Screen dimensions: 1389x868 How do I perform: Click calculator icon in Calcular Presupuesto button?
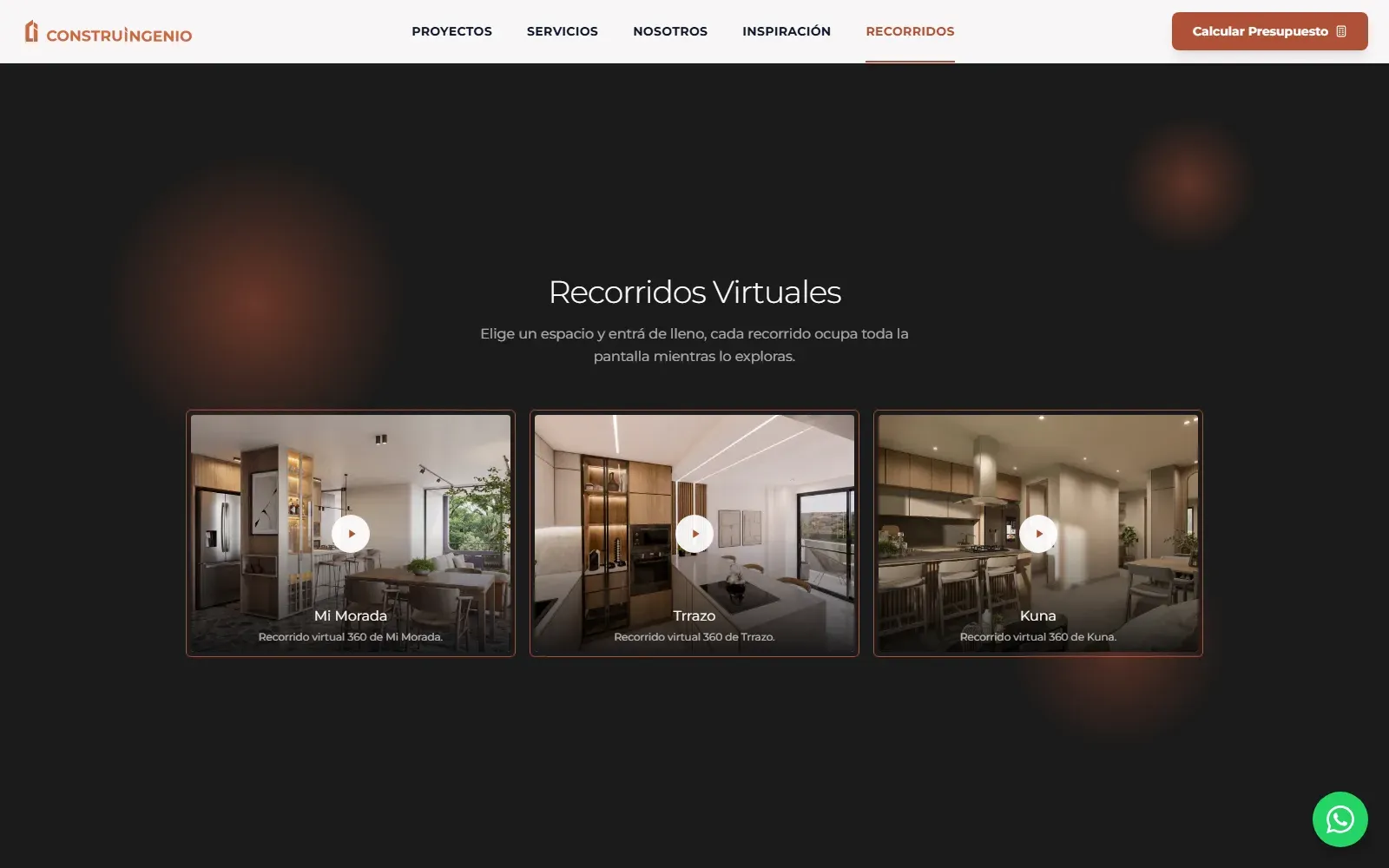pos(1341,31)
